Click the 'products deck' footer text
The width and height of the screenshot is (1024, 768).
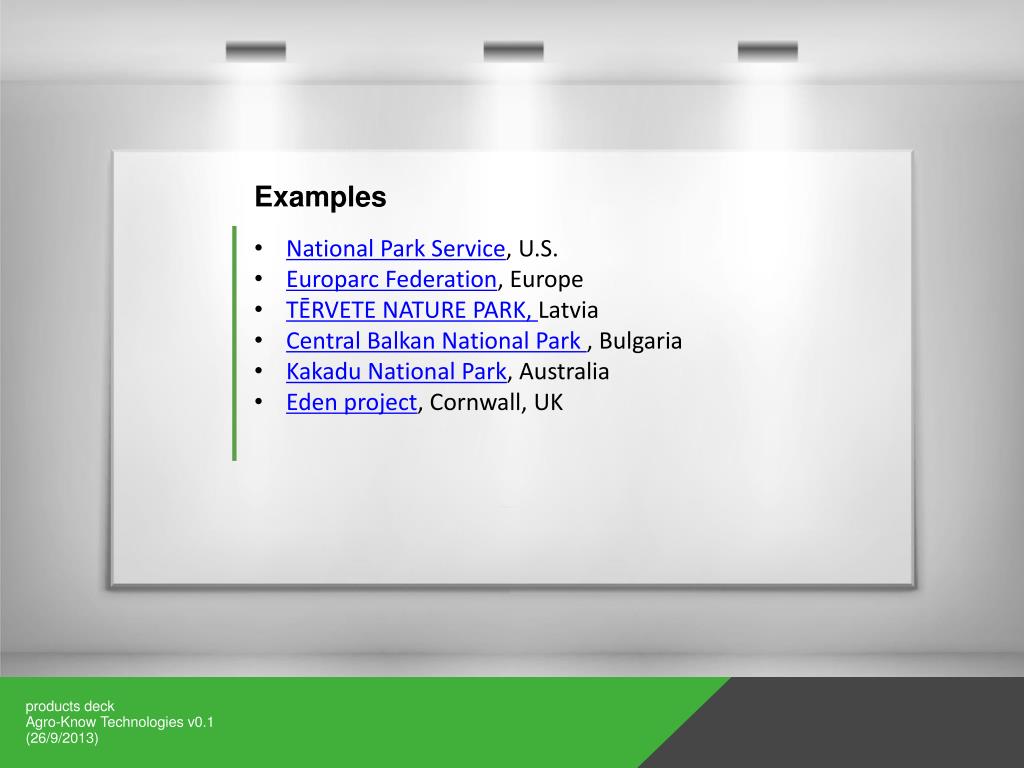pyautogui.click(x=70, y=706)
